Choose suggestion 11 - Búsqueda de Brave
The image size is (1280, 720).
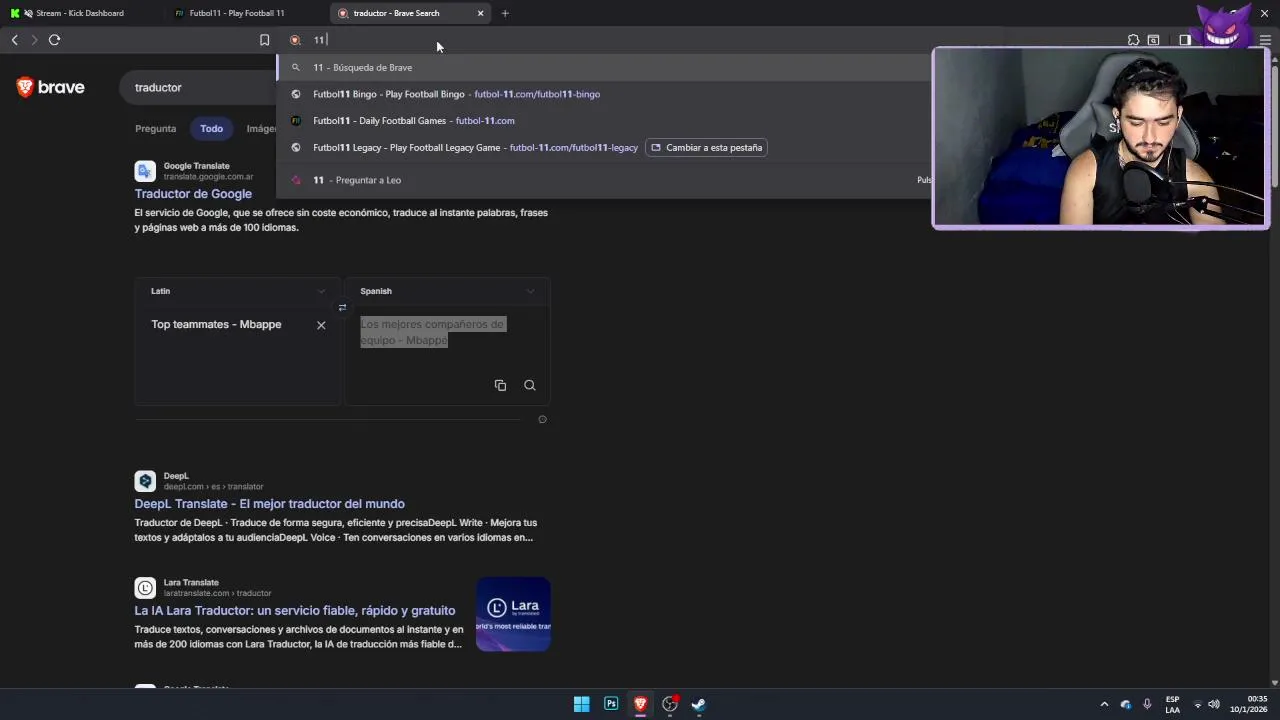click(x=603, y=67)
